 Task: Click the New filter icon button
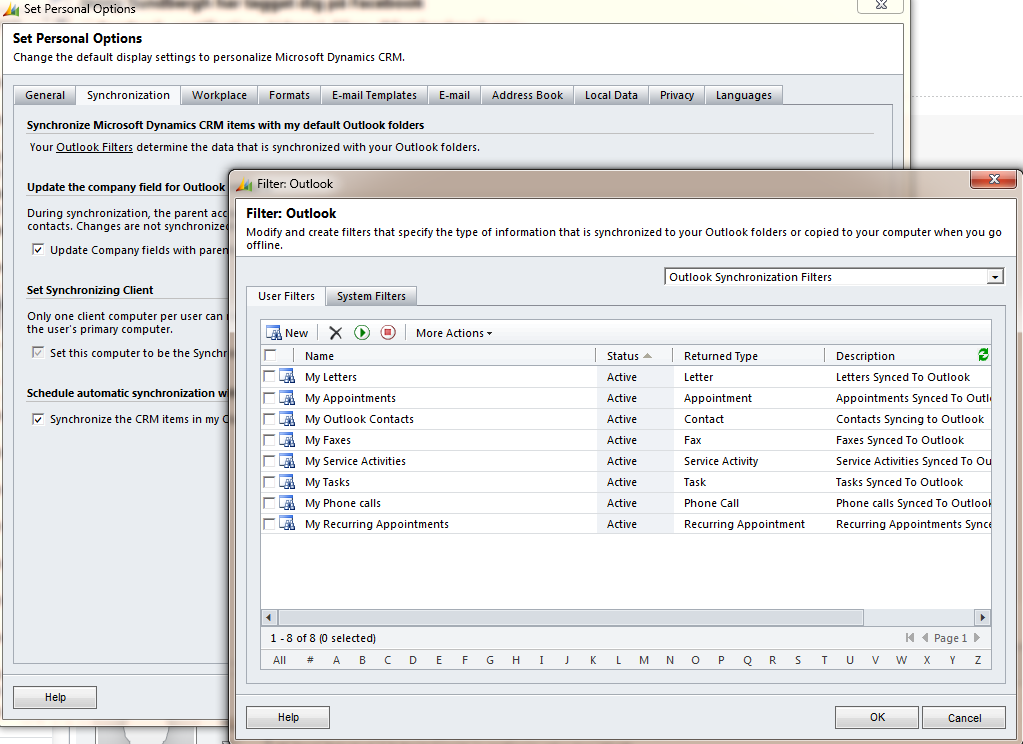pos(286,333)
